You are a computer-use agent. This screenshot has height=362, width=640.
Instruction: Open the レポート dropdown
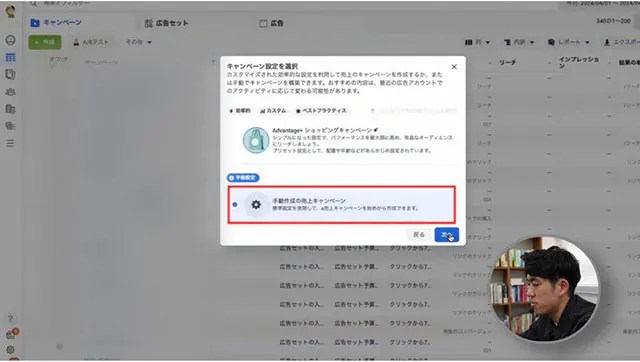[x=569, y=42]
